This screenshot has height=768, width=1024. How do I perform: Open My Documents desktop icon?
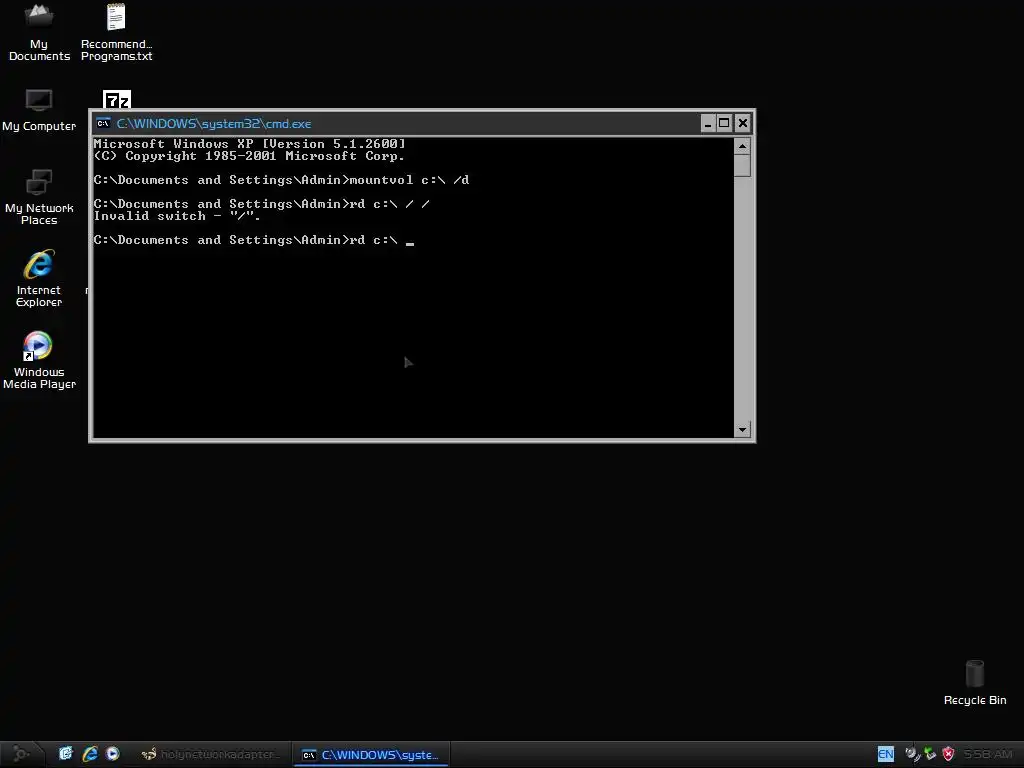coord(39,33)
